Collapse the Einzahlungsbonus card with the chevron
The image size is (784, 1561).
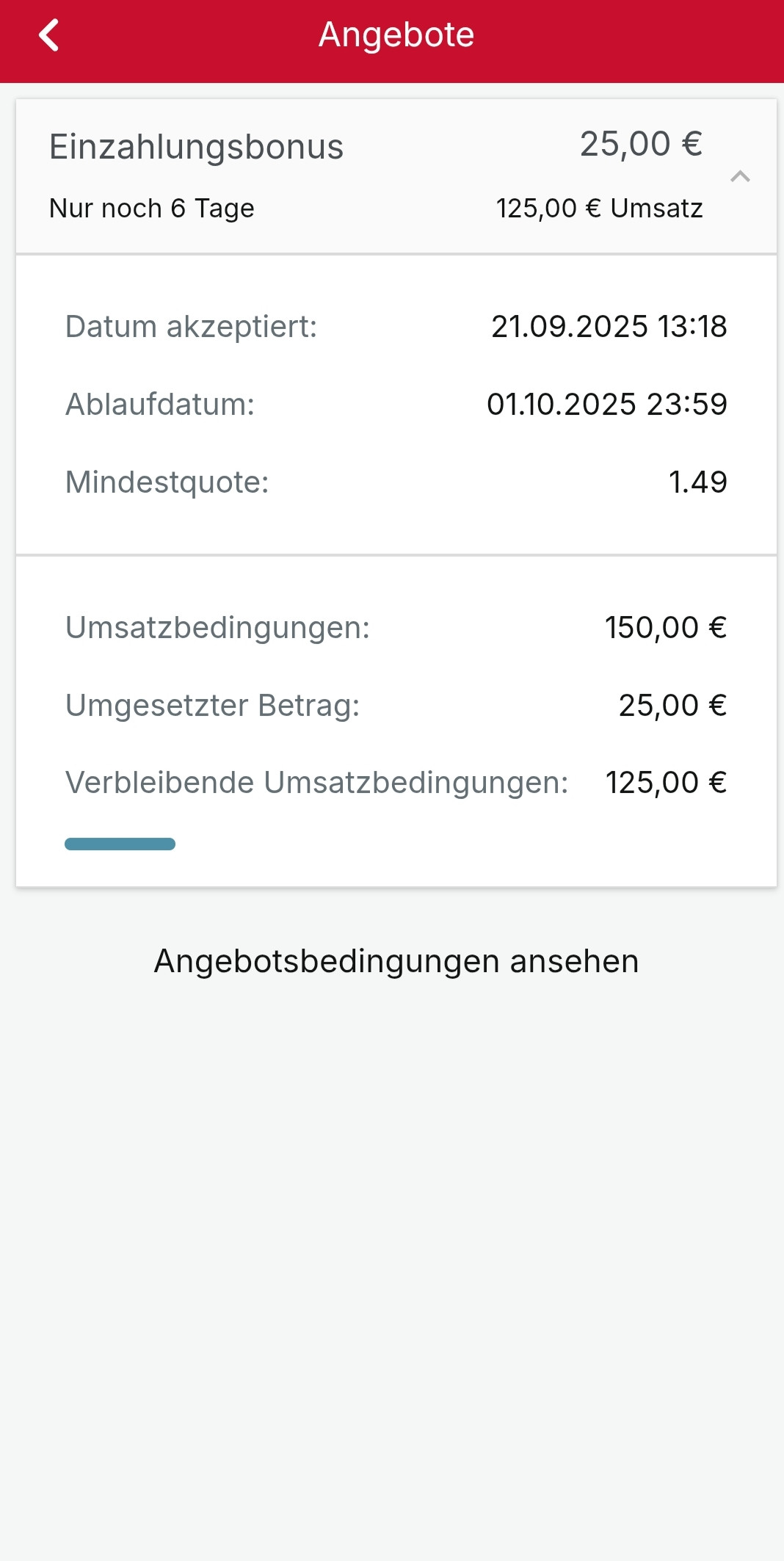point(740,176)
